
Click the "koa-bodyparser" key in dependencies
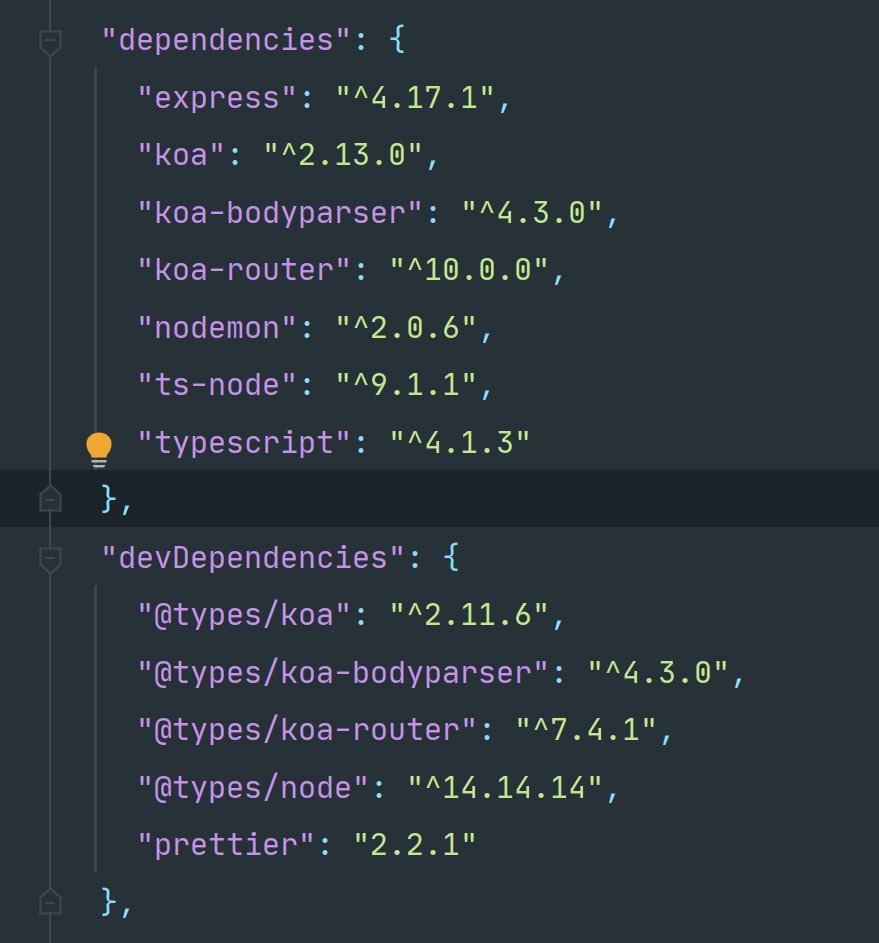pyautogui.click(x=280, y=213)
